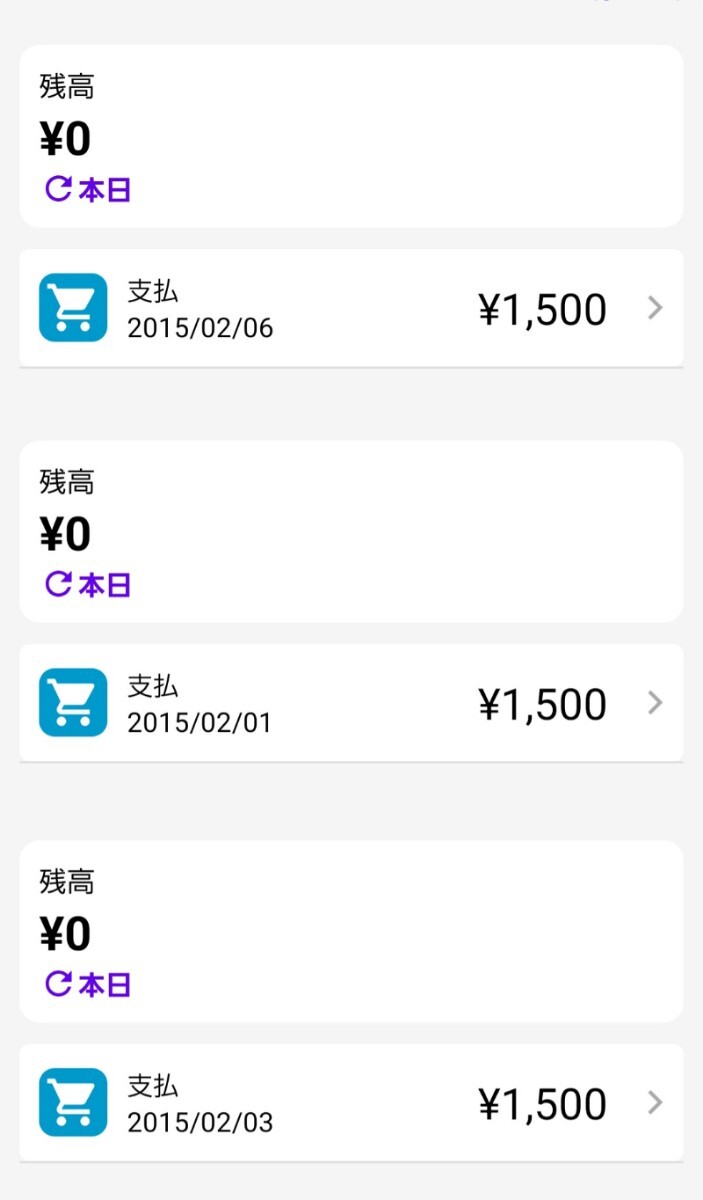Click the refresh icon above the 2015/02/03 payment
Viewport: 703px width, 1200px height.
[58, 984]
